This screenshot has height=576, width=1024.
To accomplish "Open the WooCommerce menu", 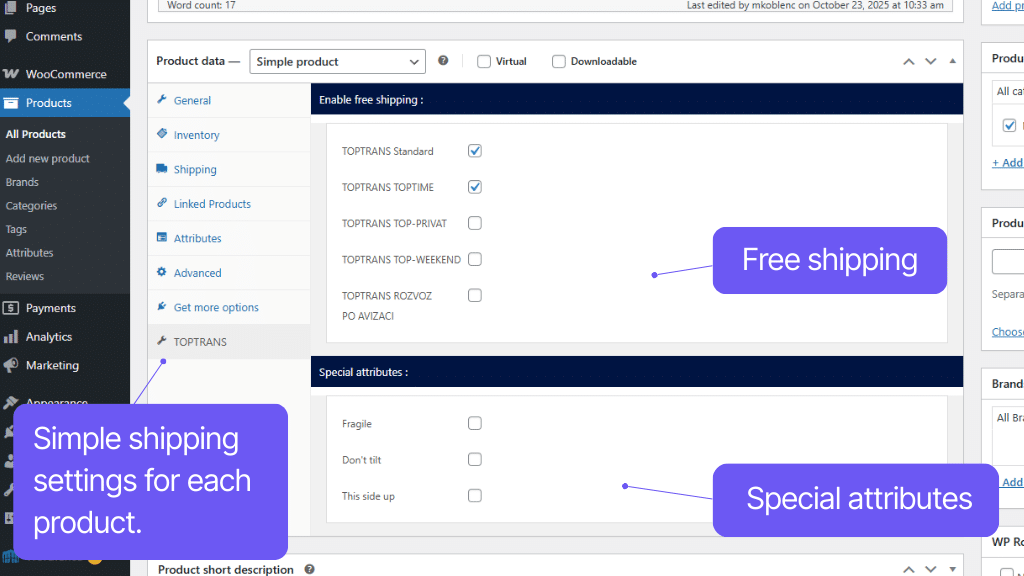I will tap(65, 74).
